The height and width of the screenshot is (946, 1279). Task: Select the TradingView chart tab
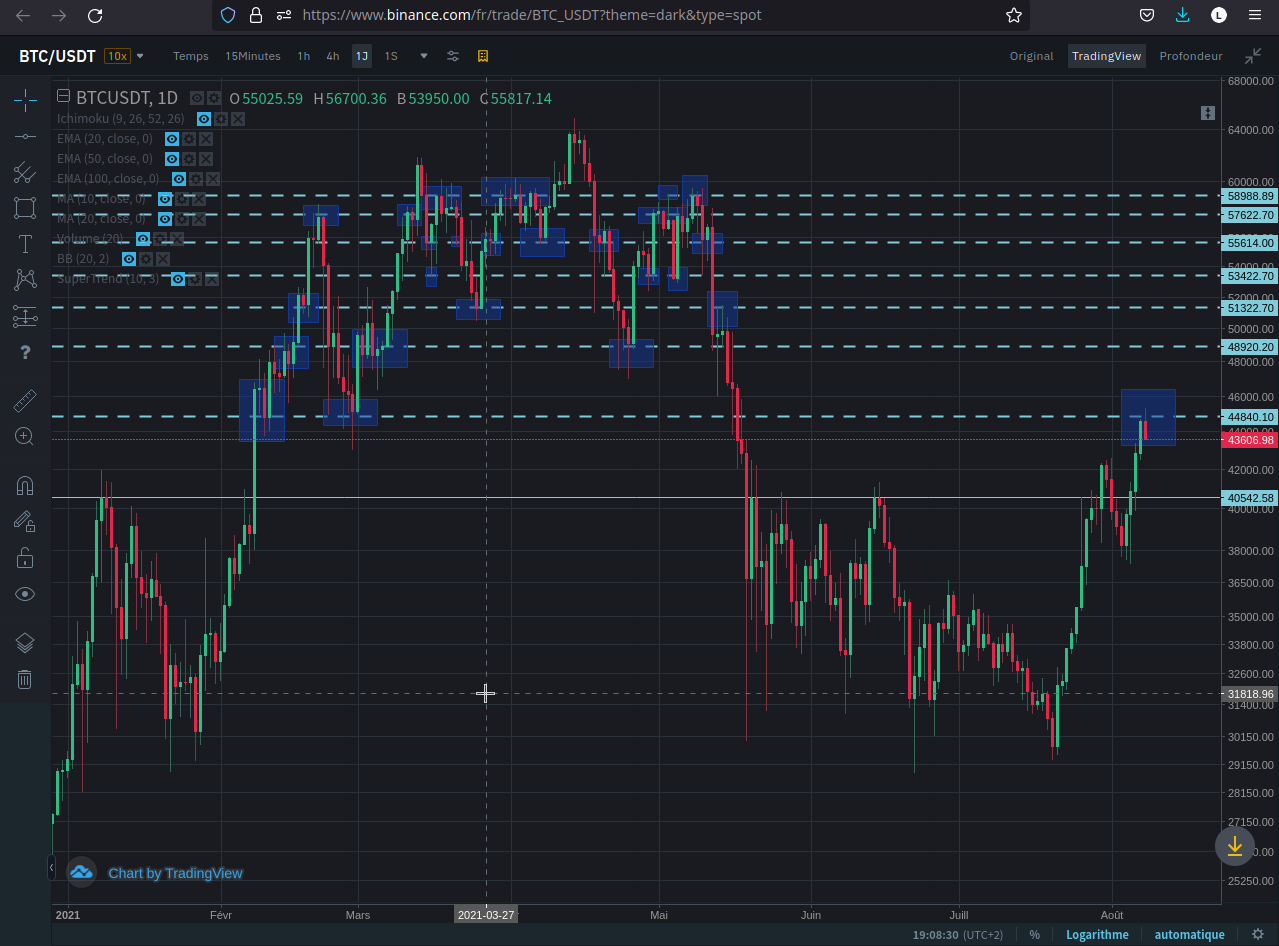pos(1106,56)
